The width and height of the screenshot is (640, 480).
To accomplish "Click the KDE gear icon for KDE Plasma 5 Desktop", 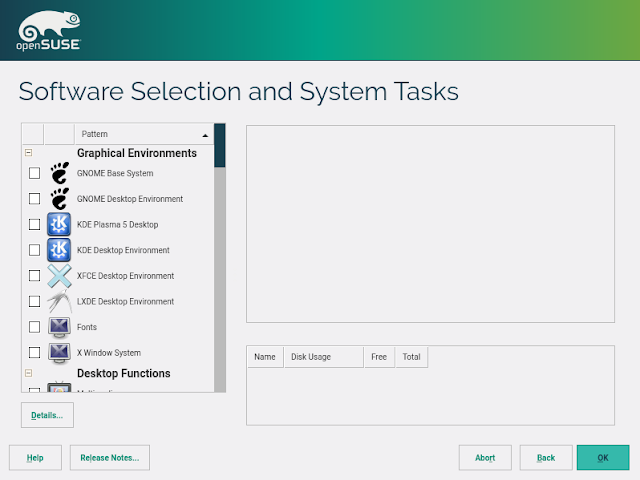I will [x=59, y=224].
